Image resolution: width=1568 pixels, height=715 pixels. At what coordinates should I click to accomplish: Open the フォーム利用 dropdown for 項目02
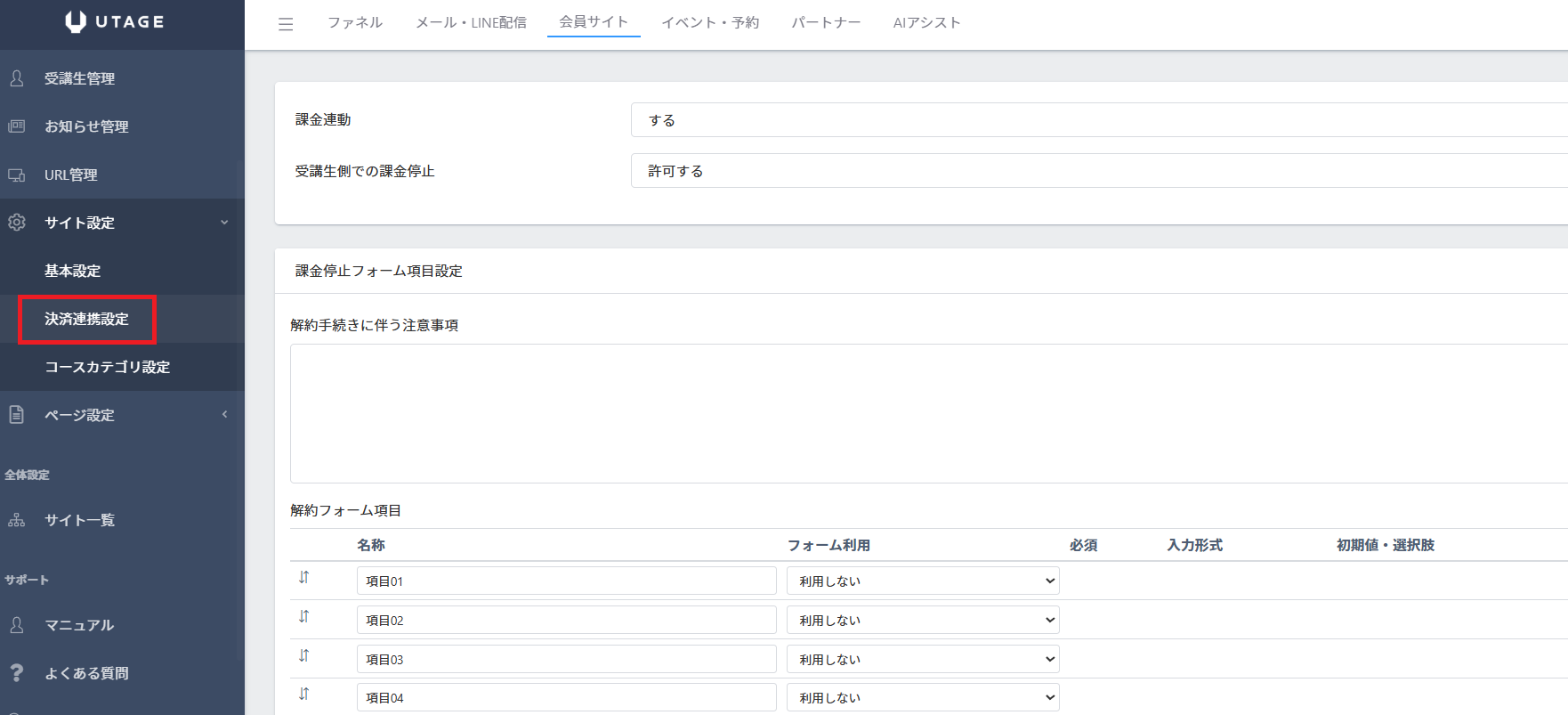[x=923, y=620]
